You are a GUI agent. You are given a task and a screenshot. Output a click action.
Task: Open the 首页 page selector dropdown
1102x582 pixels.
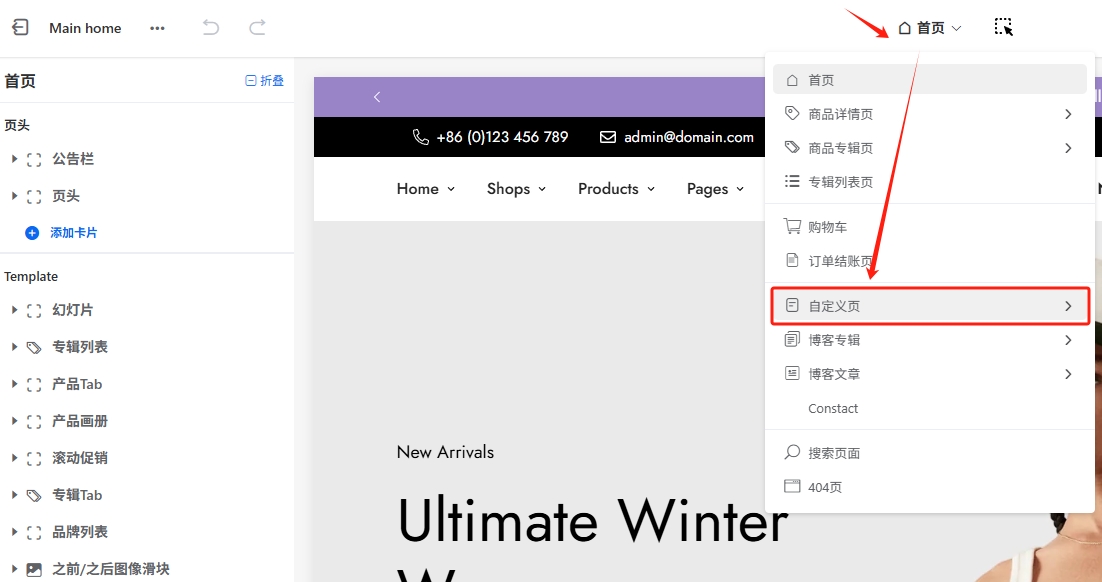point(930,28)
